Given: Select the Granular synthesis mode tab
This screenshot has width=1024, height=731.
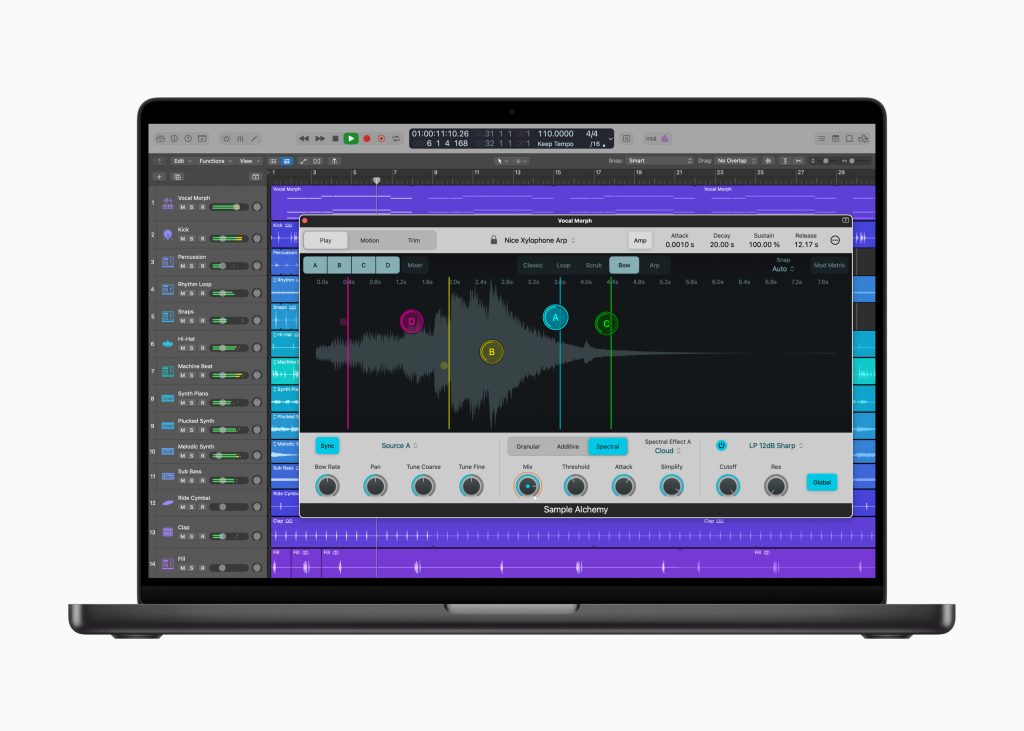Looking at the screenshot, I should pos(528,447).
